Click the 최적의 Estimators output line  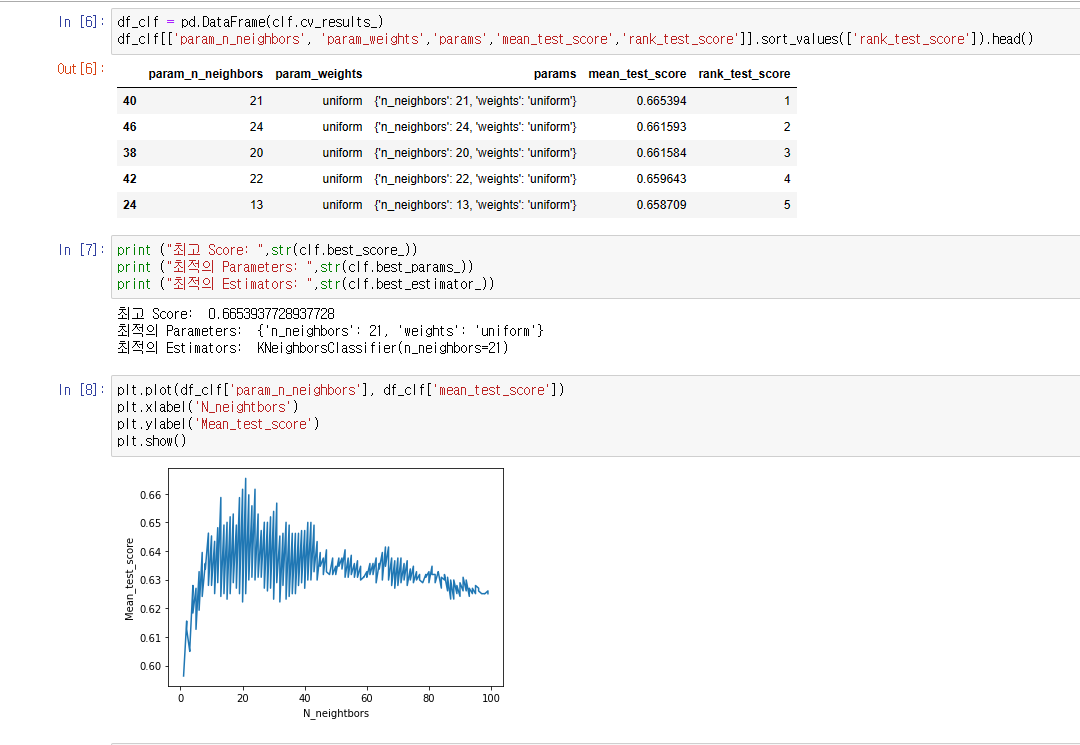pos(313,348)
